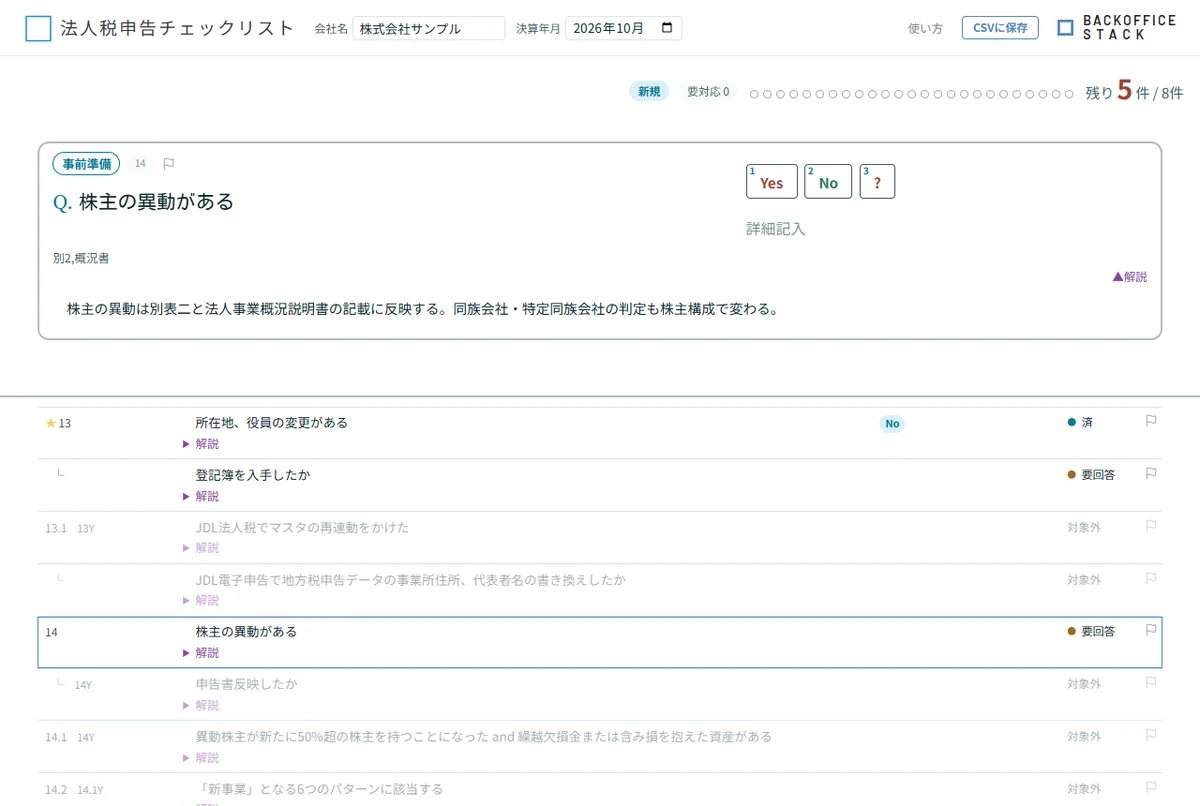Click the card heading Q. 株主の異動がある

[143, 202]
